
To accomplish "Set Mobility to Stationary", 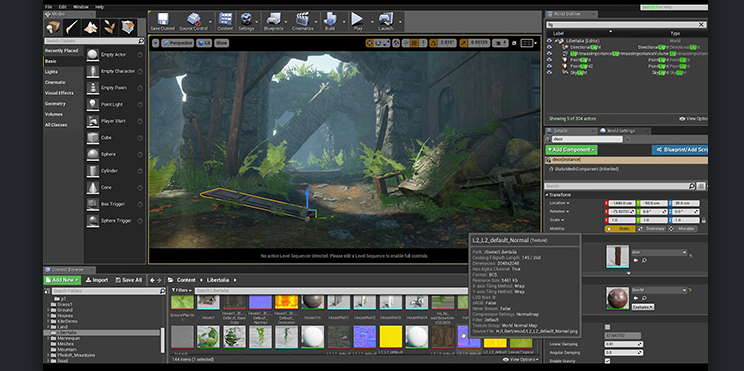I will coord(651,229).
